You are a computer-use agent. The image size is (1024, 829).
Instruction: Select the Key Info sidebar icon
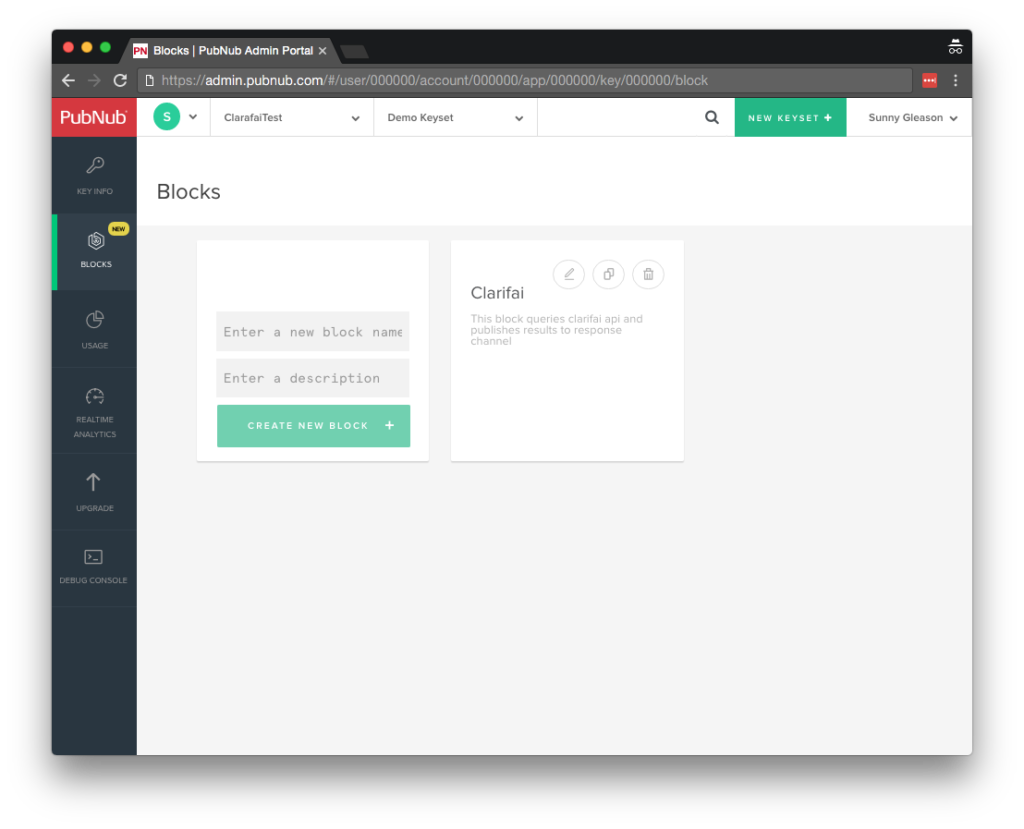(x=93, y=172)
